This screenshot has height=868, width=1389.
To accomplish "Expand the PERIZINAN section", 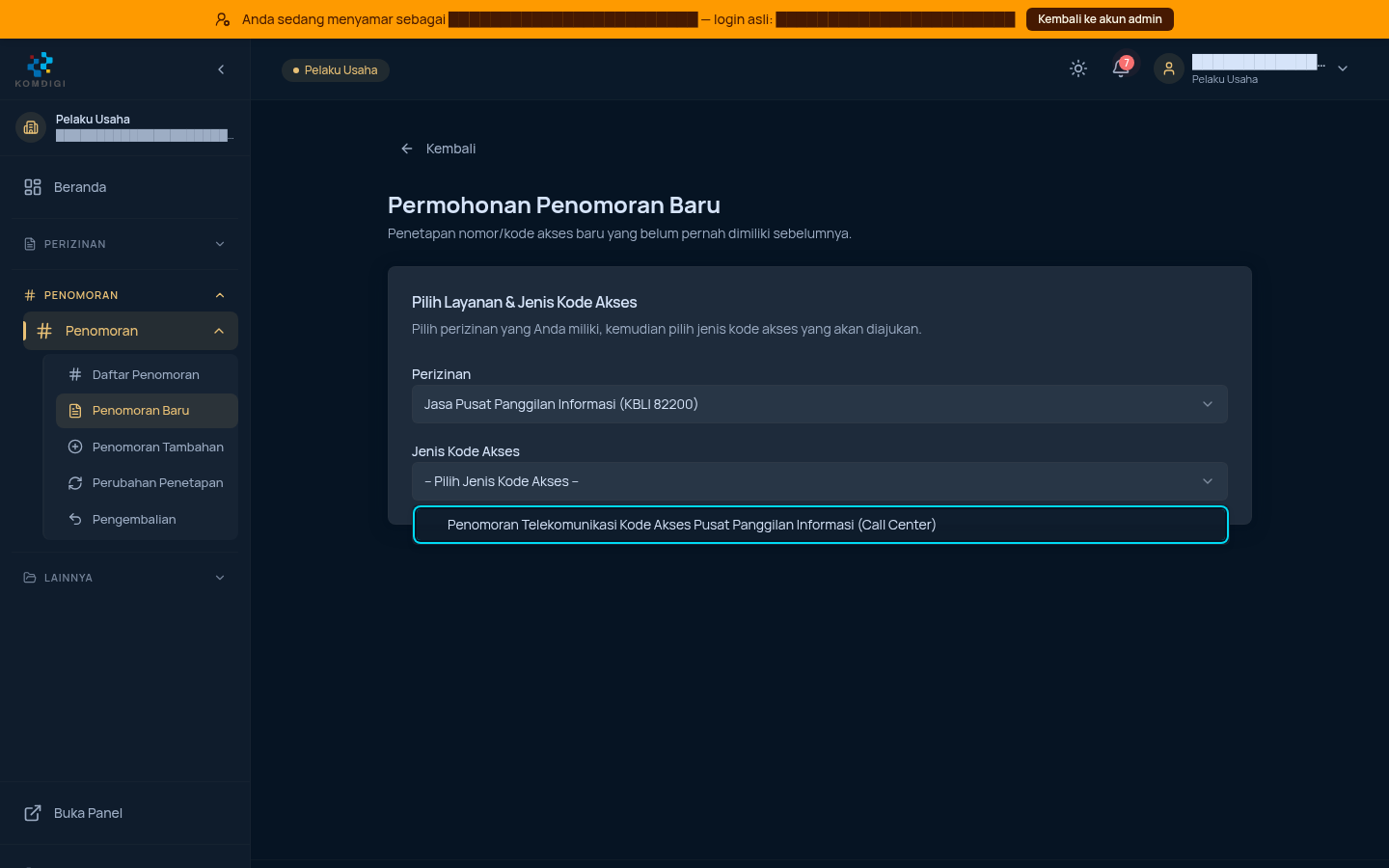I will [x=125, y=244].
